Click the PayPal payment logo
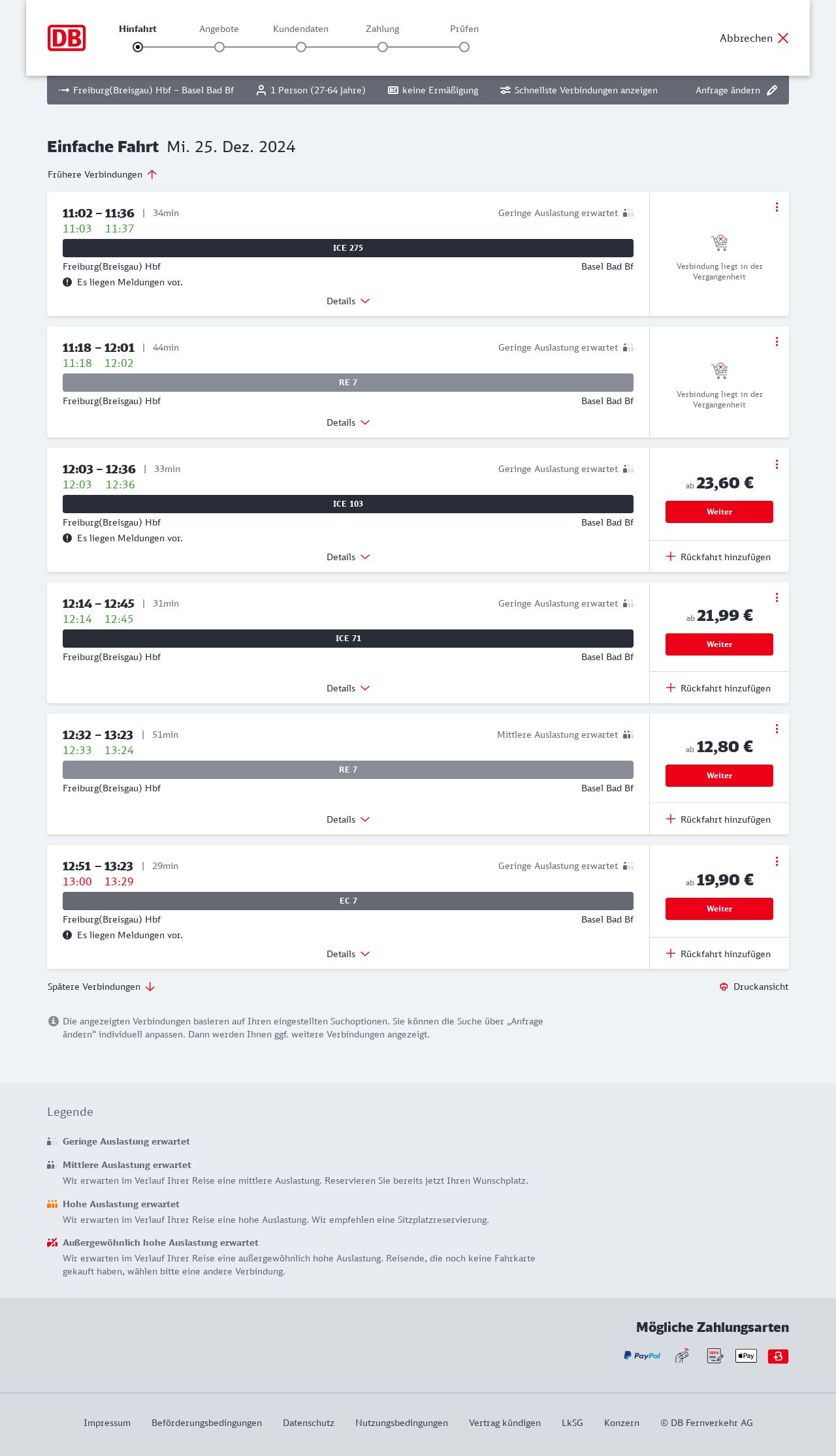The image size is (836, 1456). (x=642, y=1356)
